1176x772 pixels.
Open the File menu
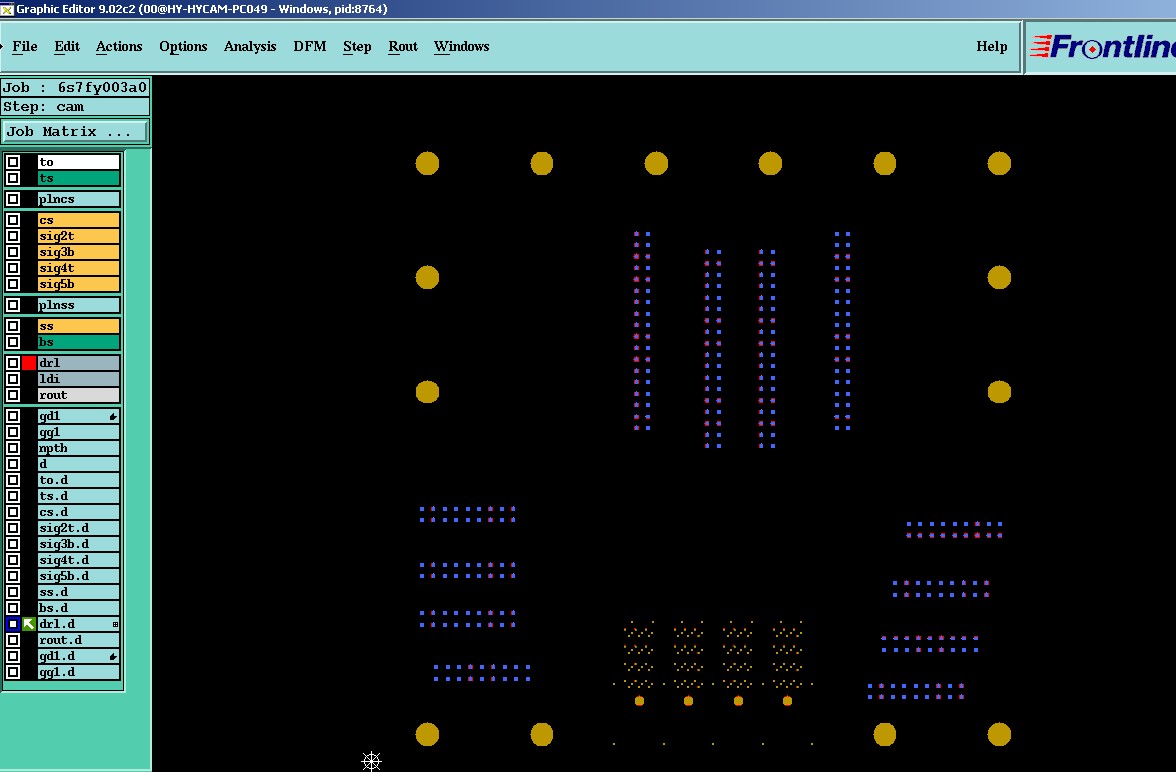25,47
